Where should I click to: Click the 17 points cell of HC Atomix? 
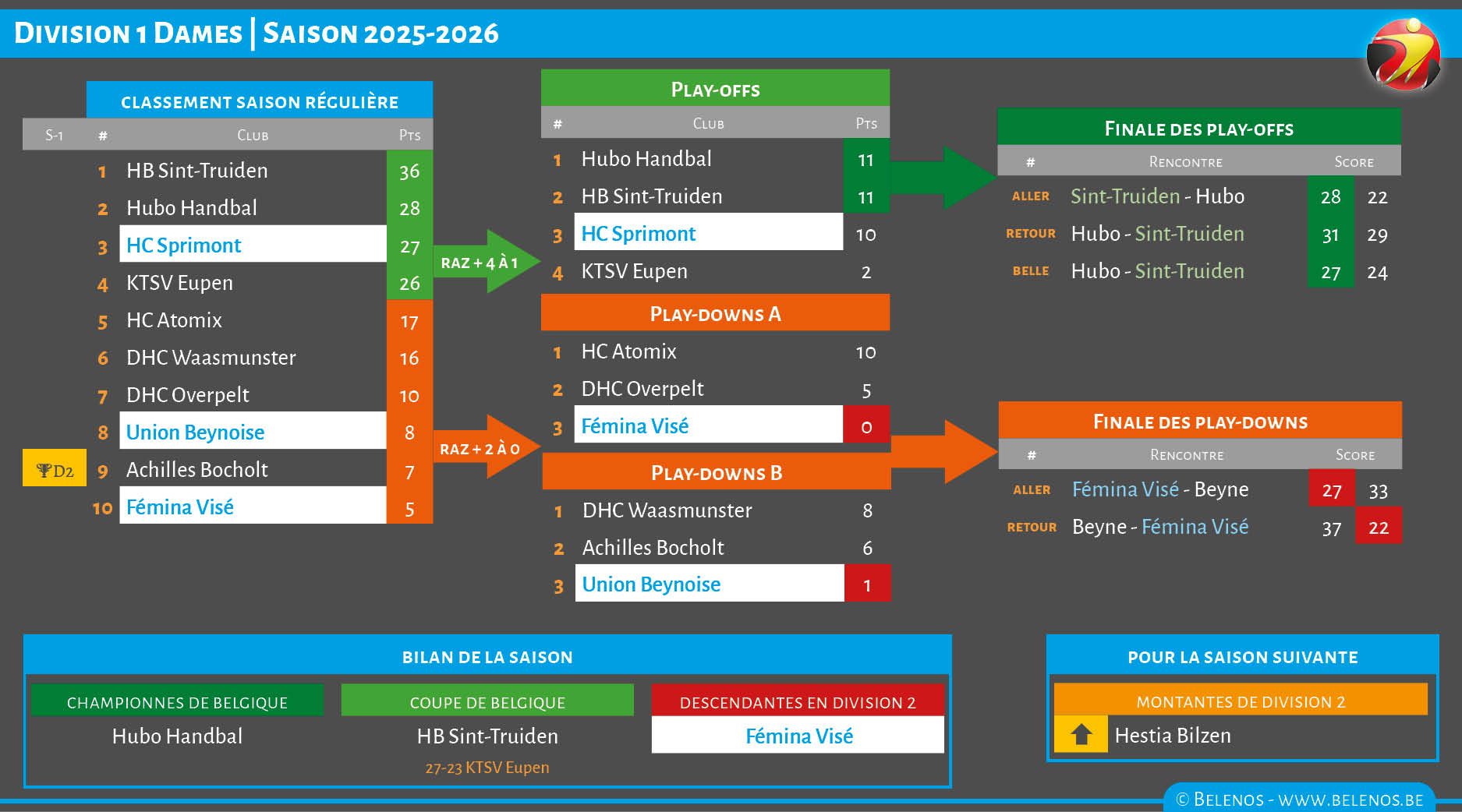pos(409,320)
